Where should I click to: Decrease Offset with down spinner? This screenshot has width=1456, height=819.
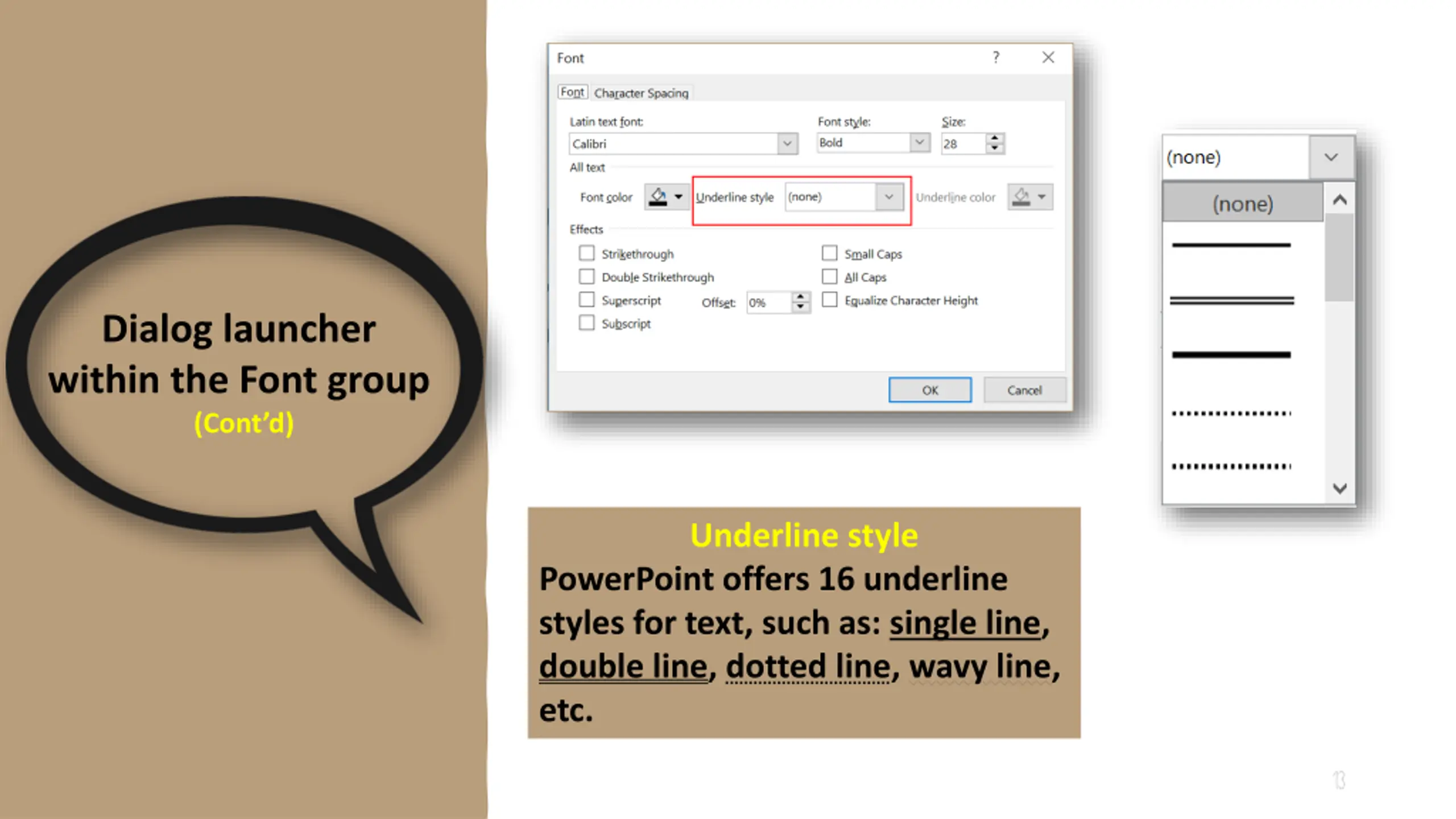(801, 307)
